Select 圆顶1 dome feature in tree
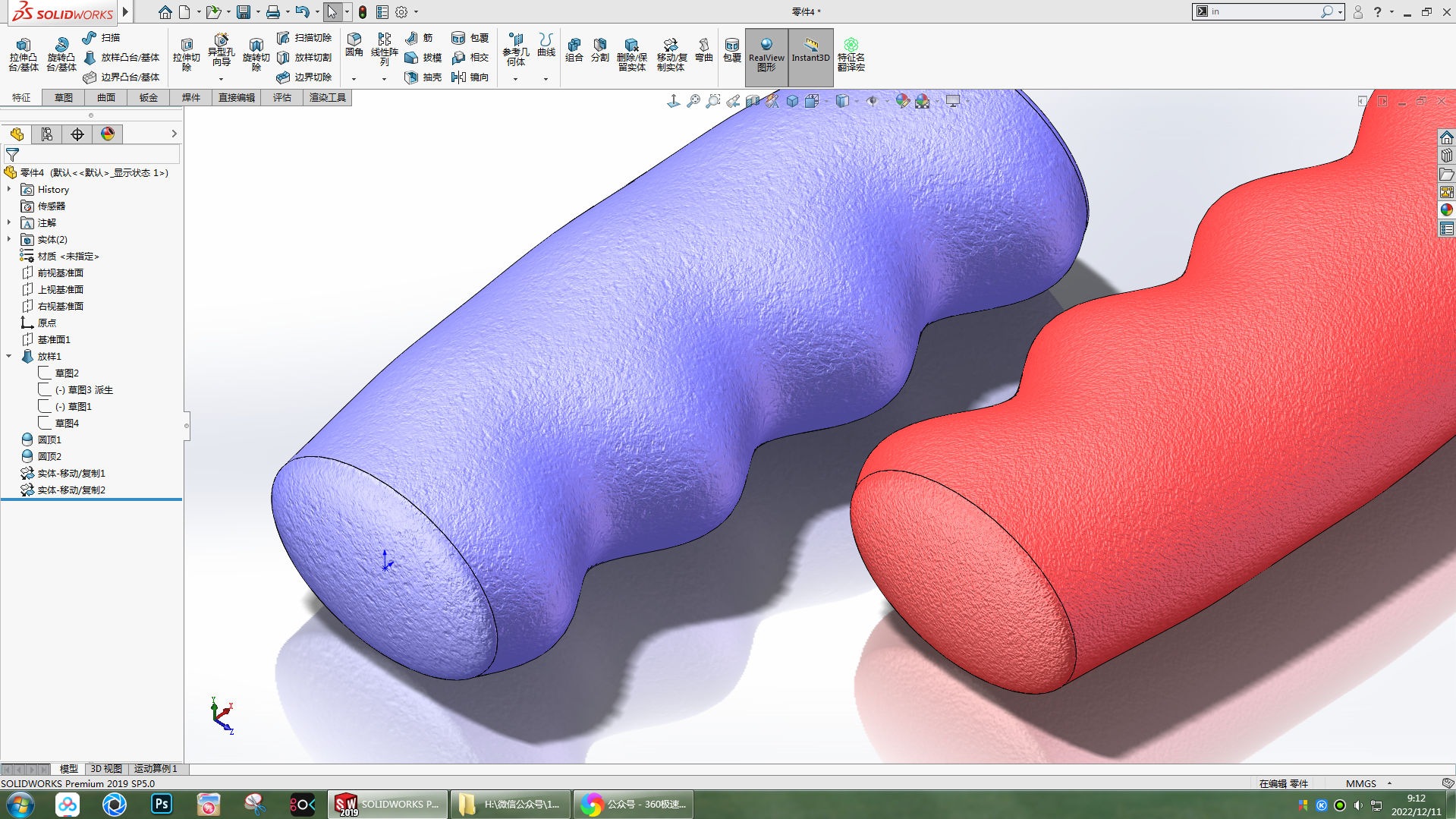The image size is (1456, 819). coord(49,440)
